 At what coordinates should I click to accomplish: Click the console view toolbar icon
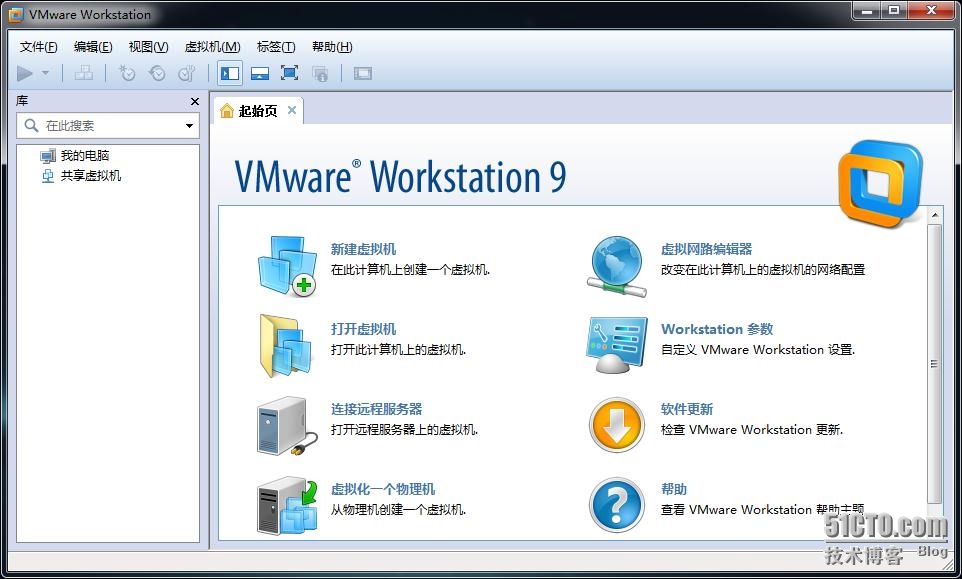(x=363, y=74)
